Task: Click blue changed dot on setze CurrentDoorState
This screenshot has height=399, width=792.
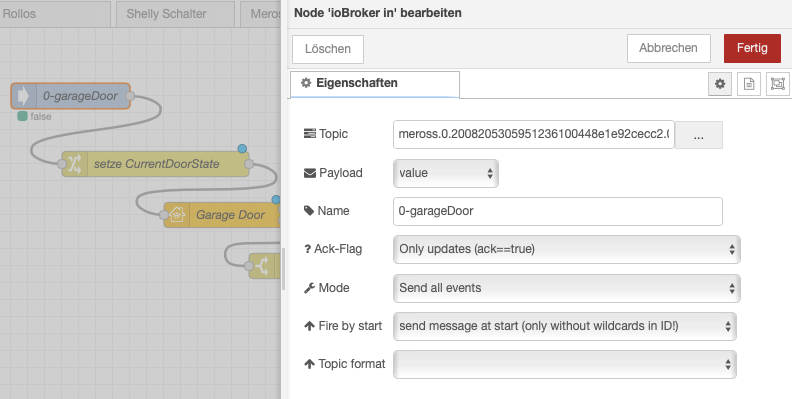Action: coord(242,148)
